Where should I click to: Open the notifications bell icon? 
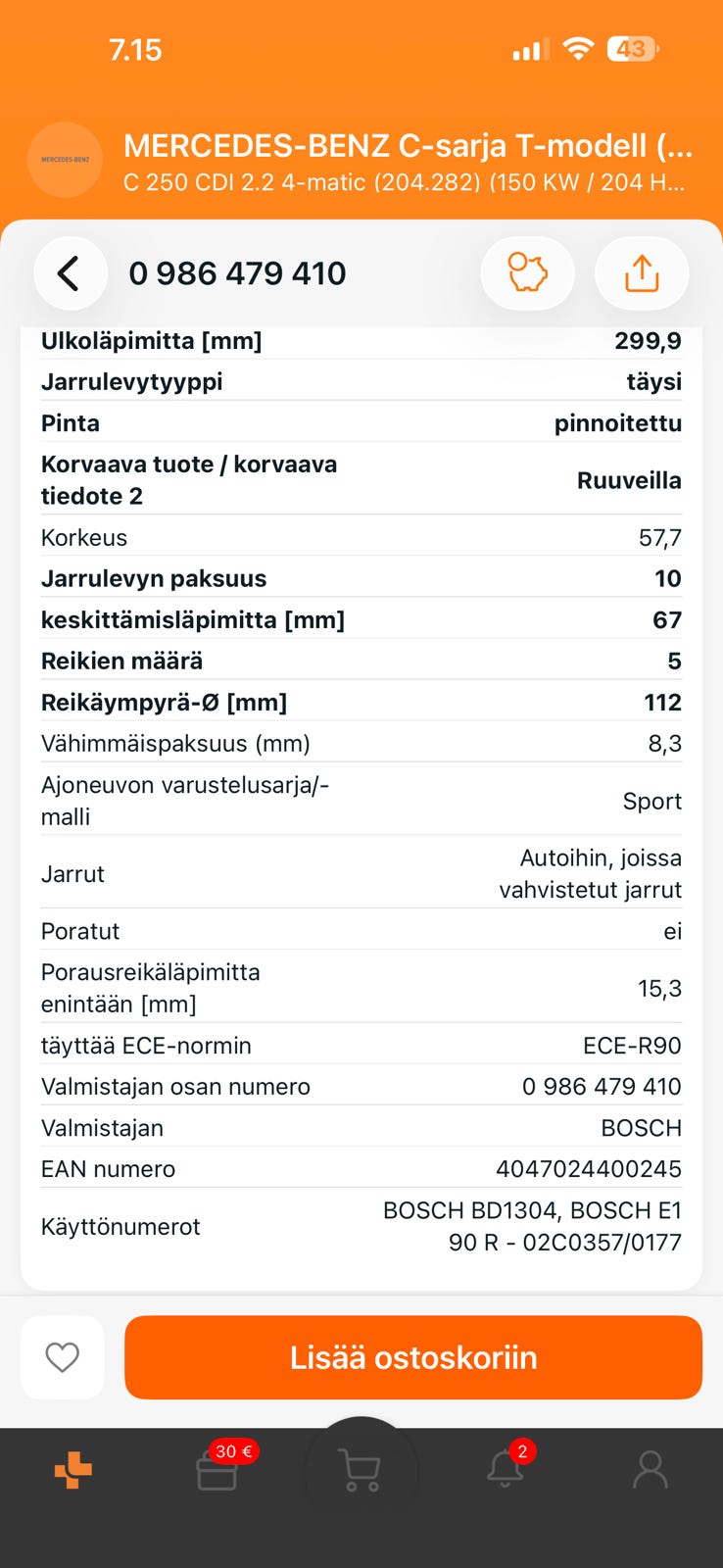[x=506, y=1470]
